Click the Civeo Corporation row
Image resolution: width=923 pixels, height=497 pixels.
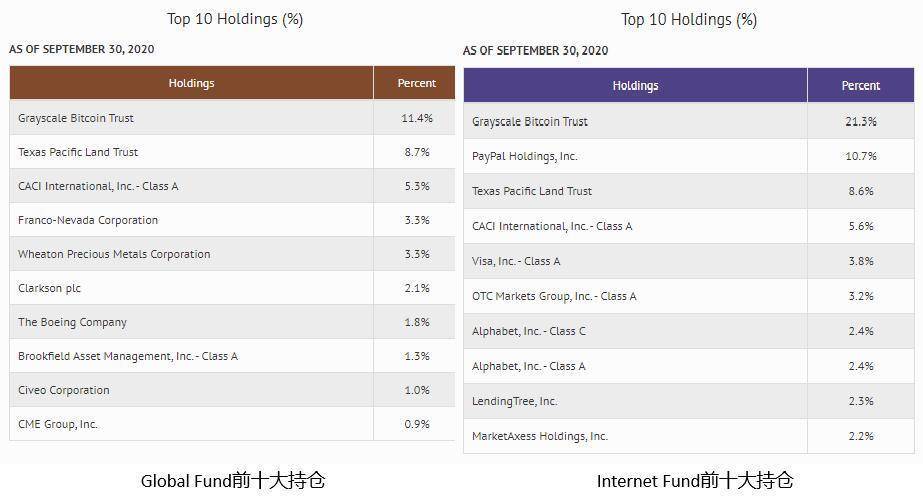tap(232, 390)
